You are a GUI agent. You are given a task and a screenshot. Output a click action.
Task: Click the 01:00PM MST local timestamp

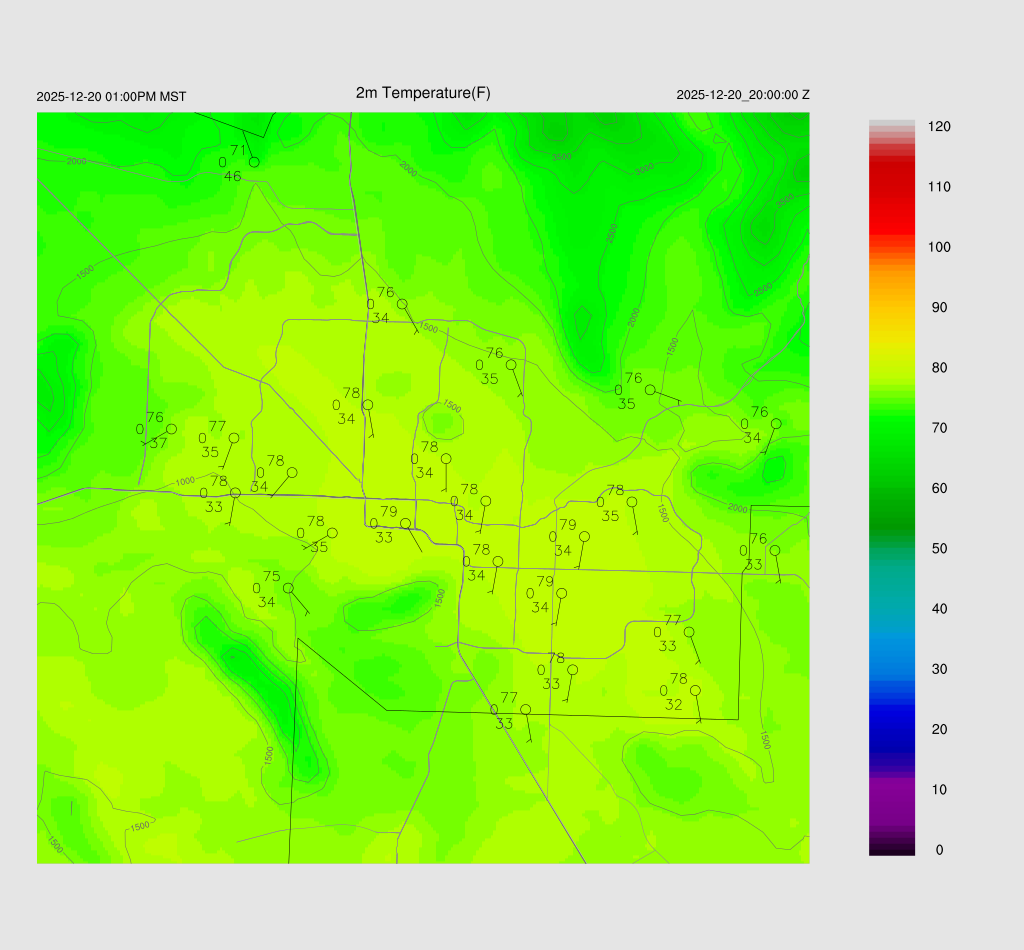pyautogui.click(x=111, y=97)
